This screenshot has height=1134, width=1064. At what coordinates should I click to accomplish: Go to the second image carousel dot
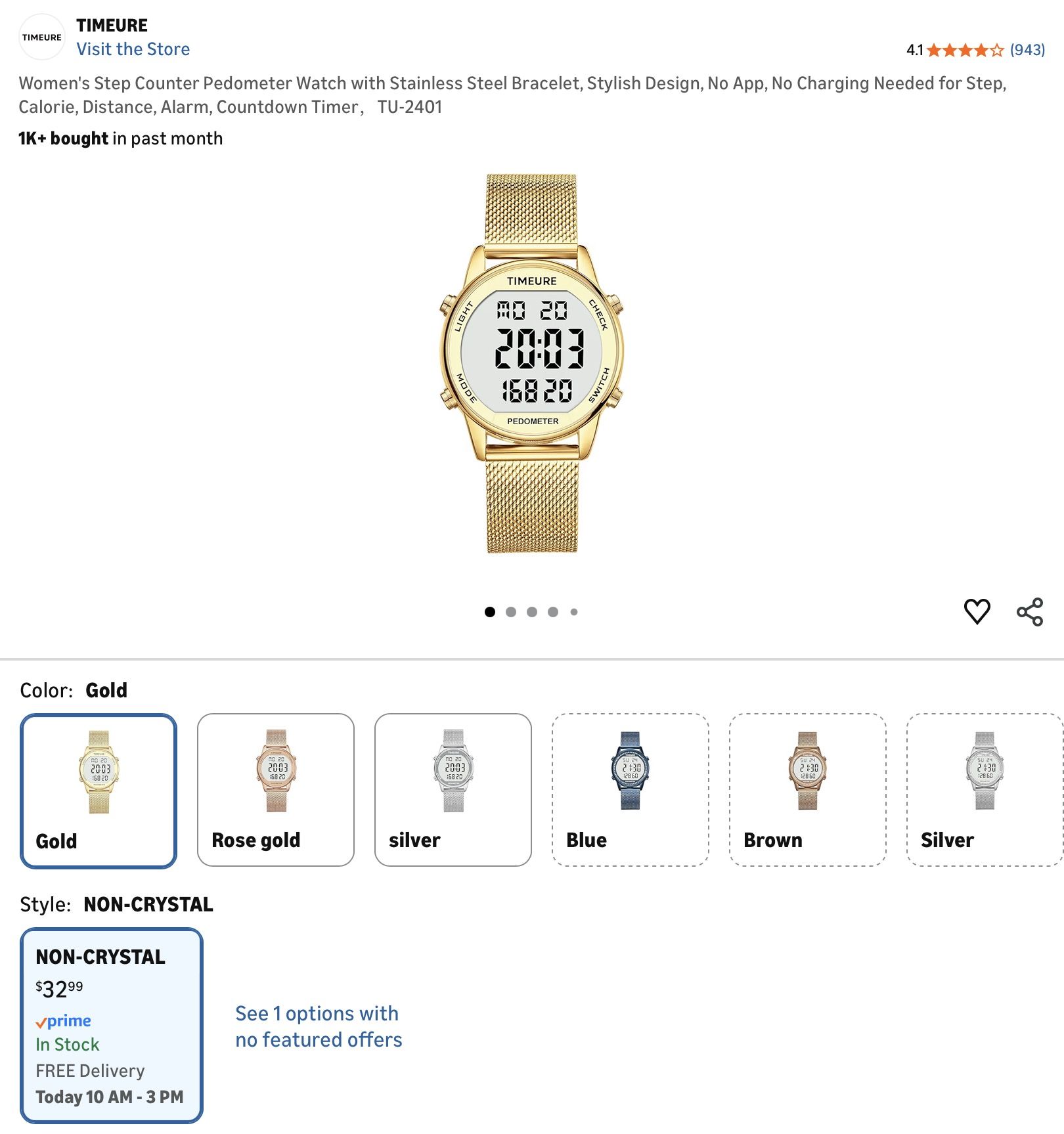[x=511, y=612]
